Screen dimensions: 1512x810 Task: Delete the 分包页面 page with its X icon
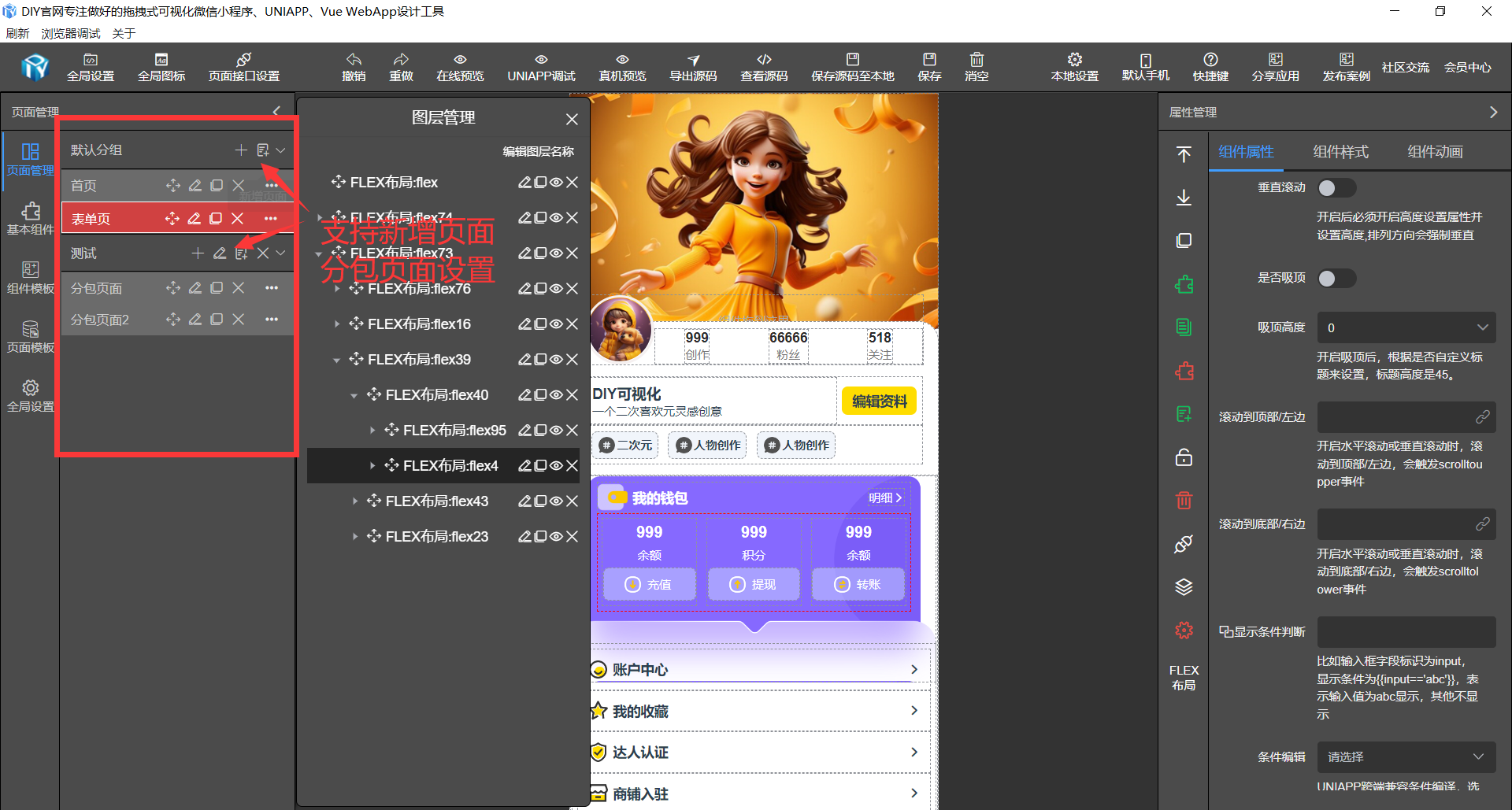(238, 288)
